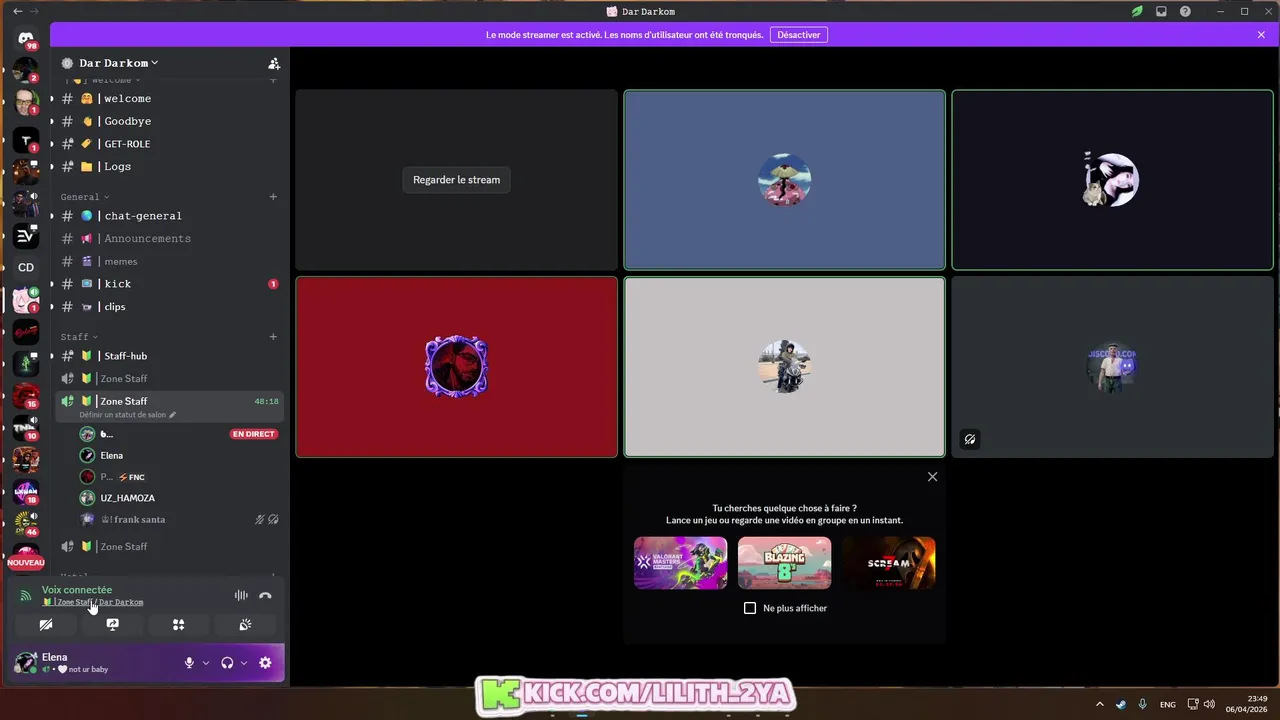
Task: Open the server icon with T logo
Action: click(26, 140)
